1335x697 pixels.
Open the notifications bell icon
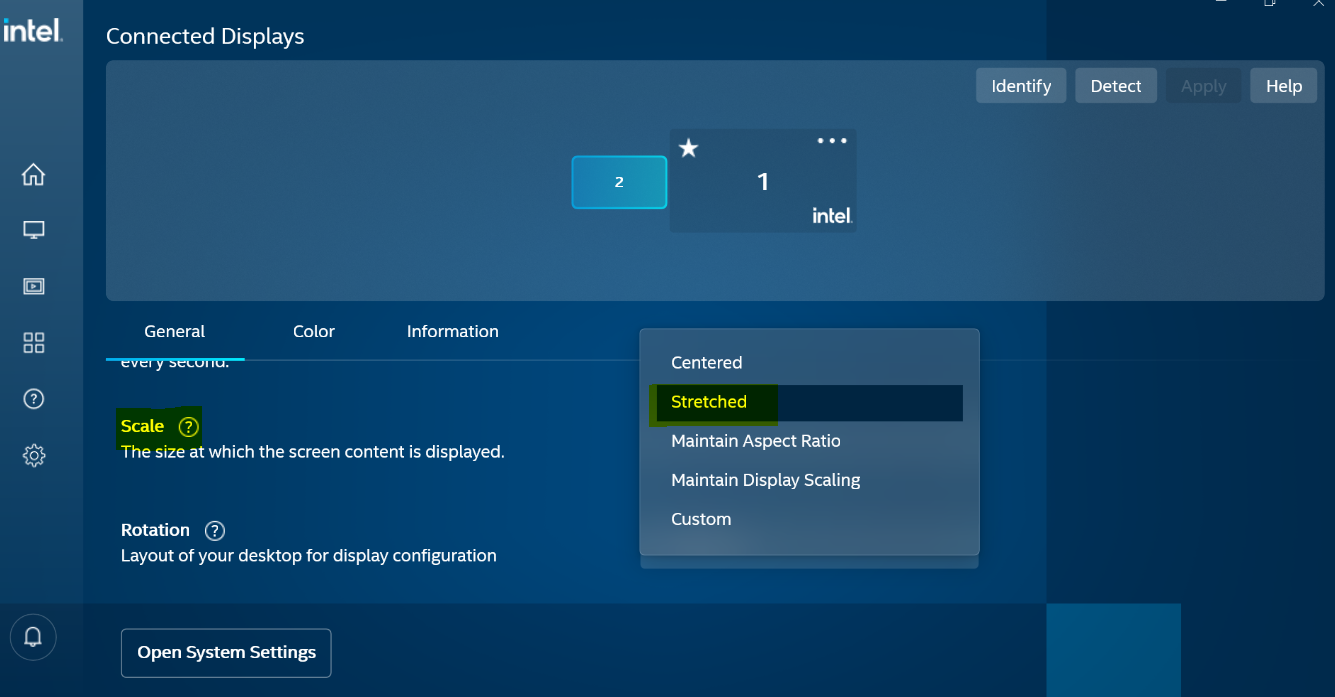pos(33,637)
